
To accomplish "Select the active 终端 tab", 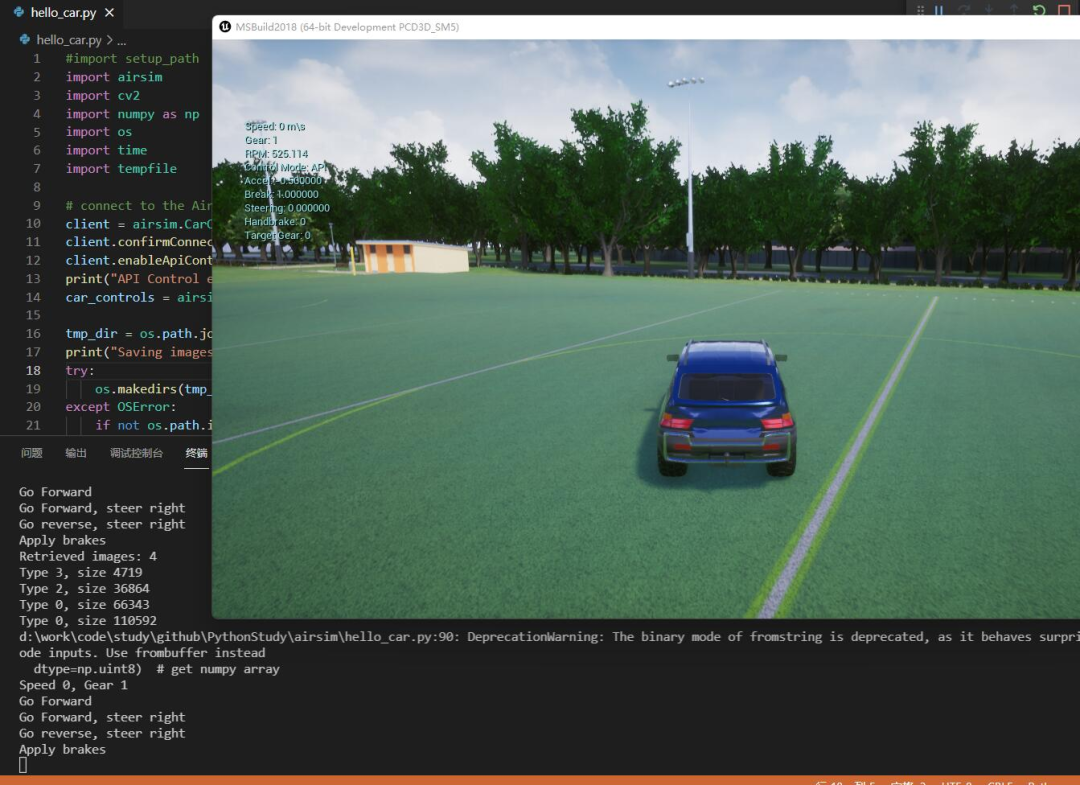I will click(x=196, y=452).
